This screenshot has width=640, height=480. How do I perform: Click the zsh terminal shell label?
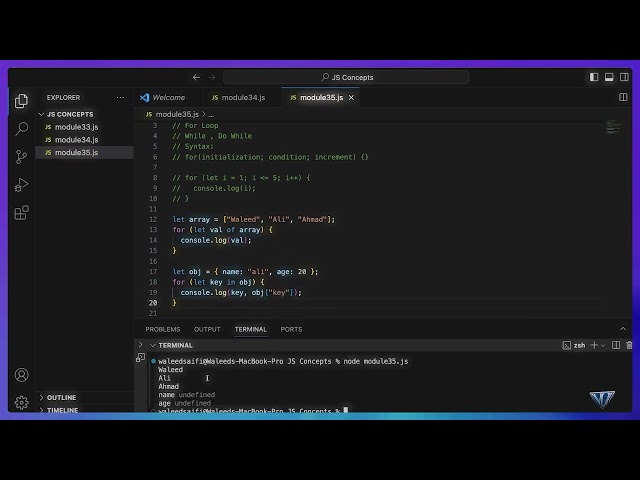(x=579, y=345)
